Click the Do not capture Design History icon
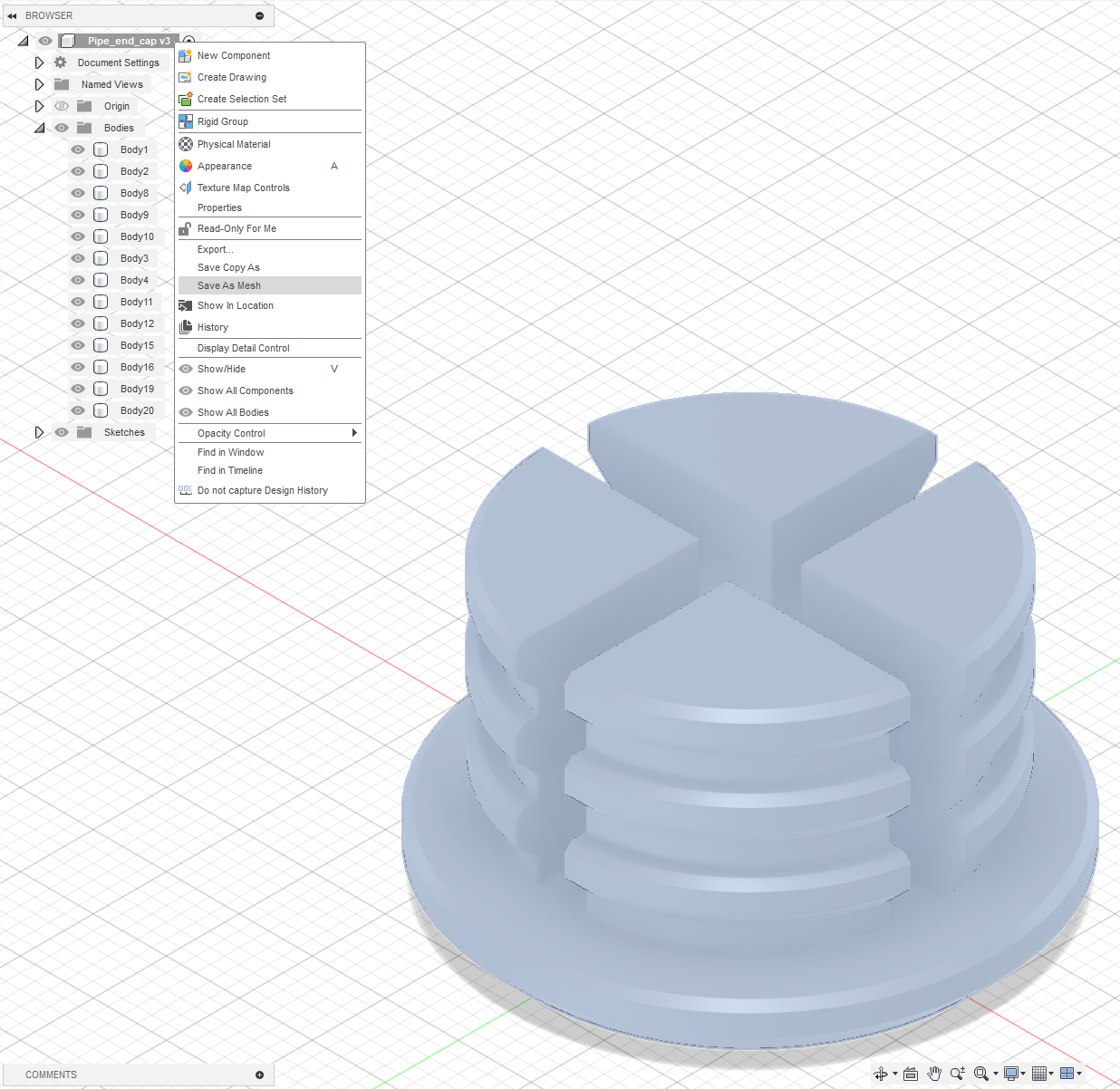Image resolution: width=1120 pixels, height=1089 pixels. point(186,490)
